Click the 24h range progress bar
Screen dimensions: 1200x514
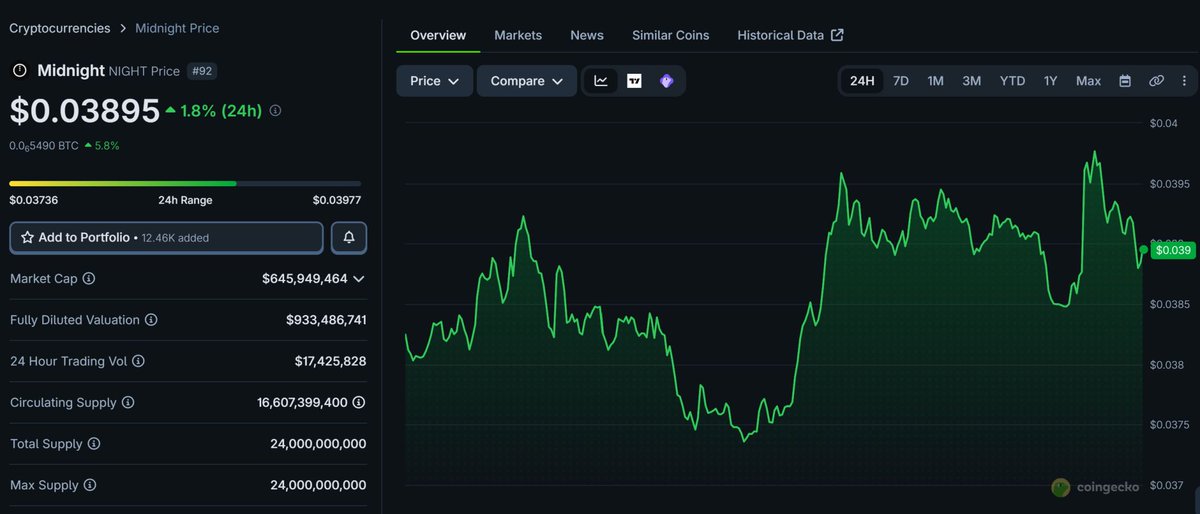(185, 183)
